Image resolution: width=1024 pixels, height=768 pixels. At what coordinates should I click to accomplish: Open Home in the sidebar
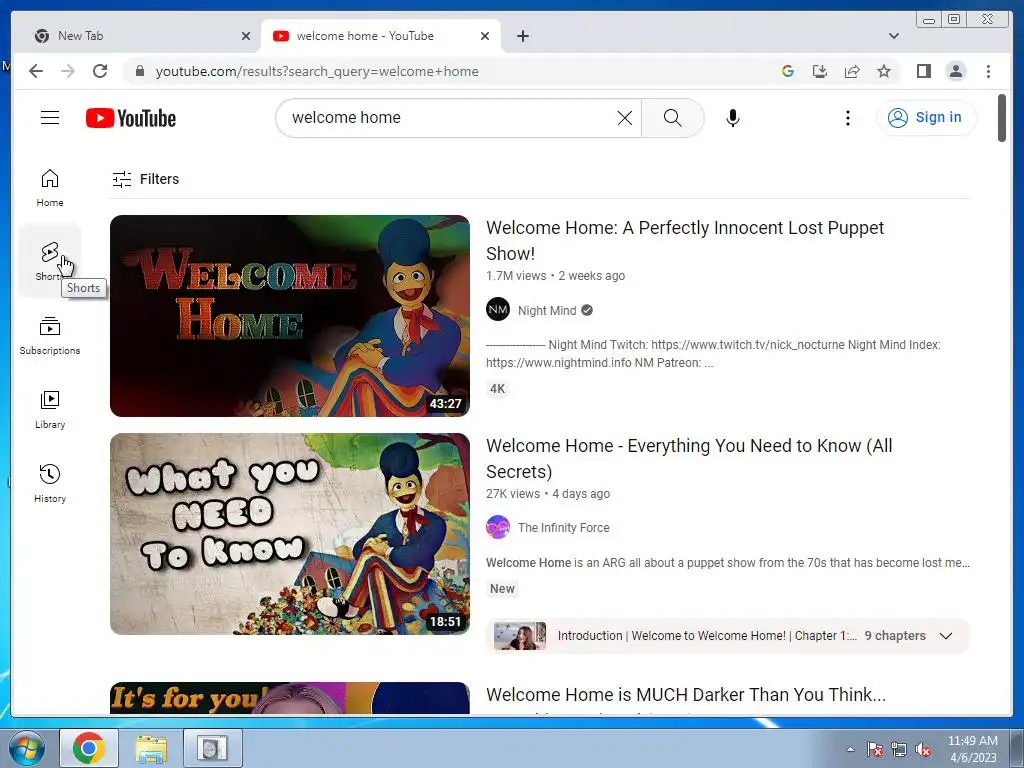[50, 188]
